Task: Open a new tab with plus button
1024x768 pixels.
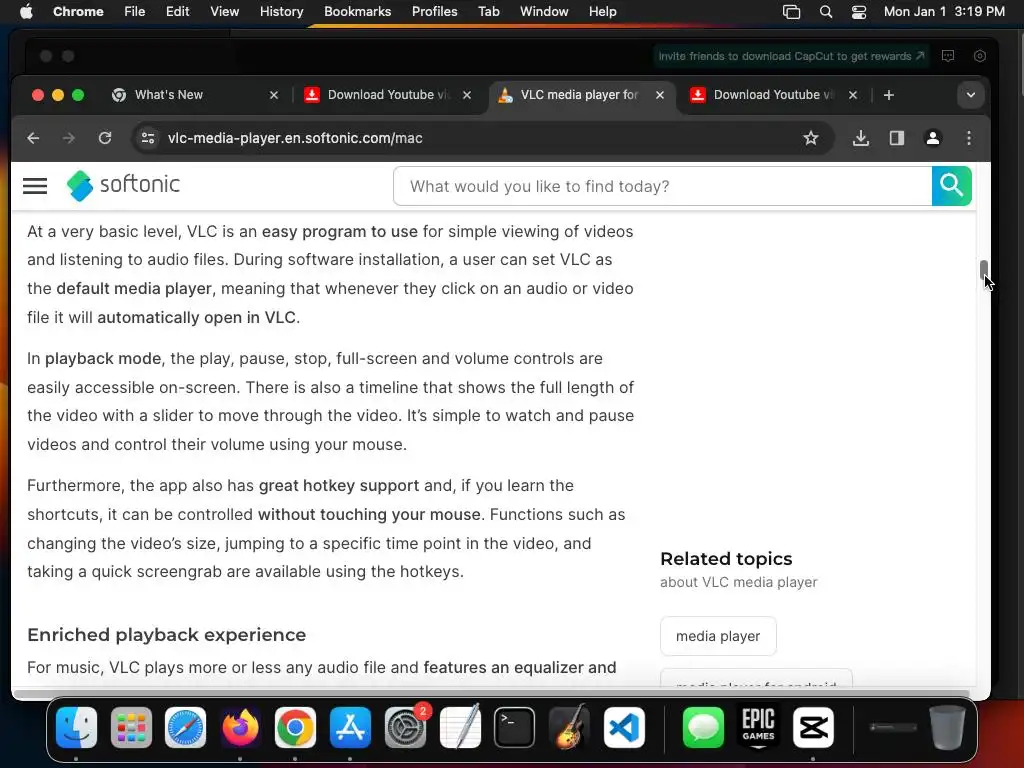Action: click(888, 95)
